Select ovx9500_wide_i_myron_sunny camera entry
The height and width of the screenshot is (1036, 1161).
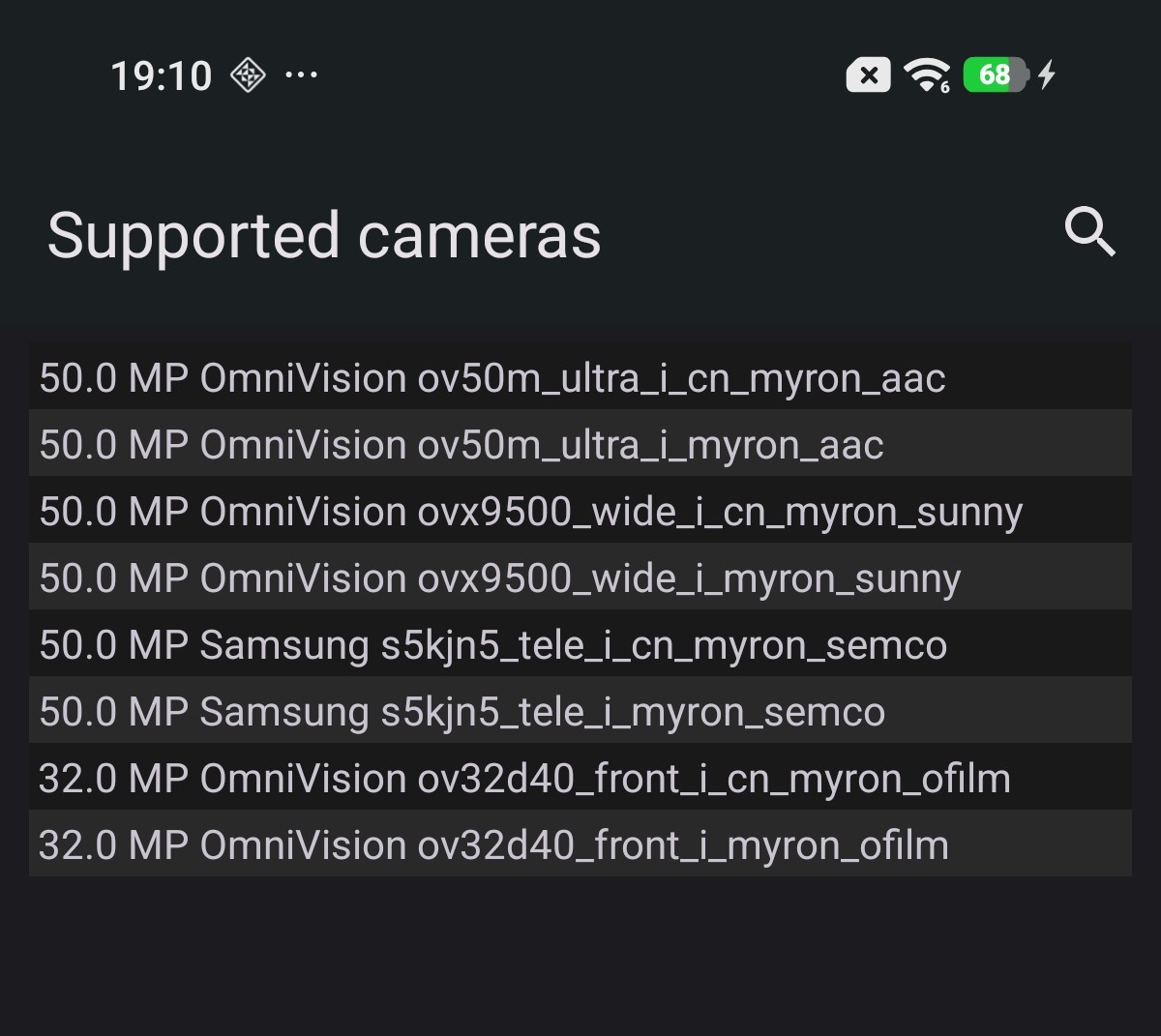click(x=580, y=576)
